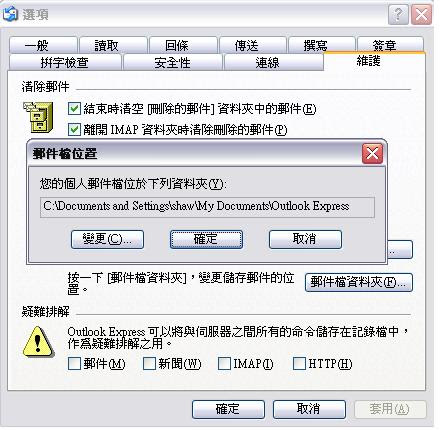The image size is (440, 430).
Task: Click 確定 in the 郵件檔位置 dialog
Action: coord(206,239)
